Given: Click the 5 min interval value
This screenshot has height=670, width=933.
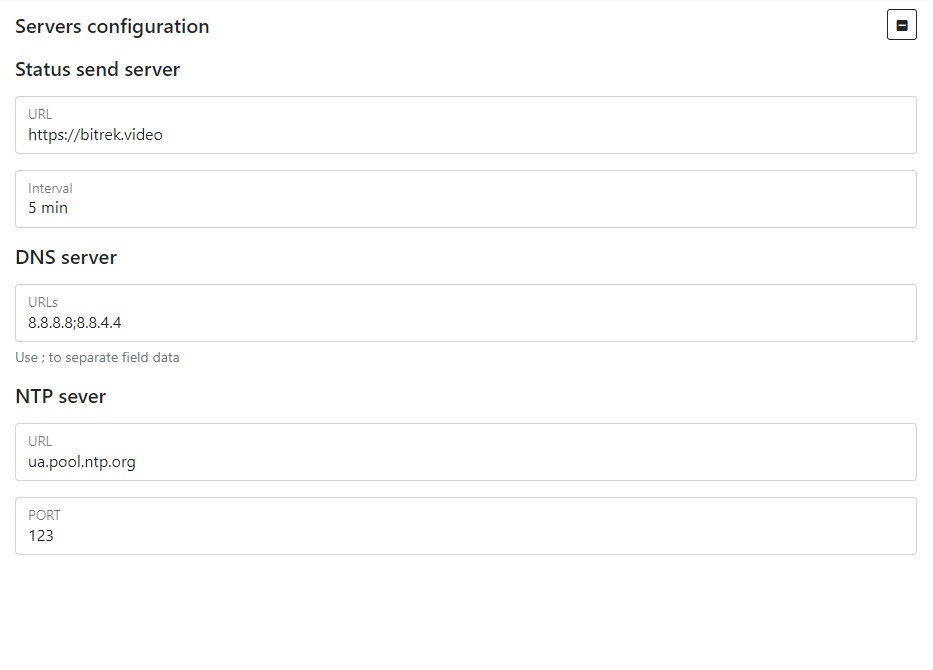Looking at the screenshot, I should pos(48,208).
